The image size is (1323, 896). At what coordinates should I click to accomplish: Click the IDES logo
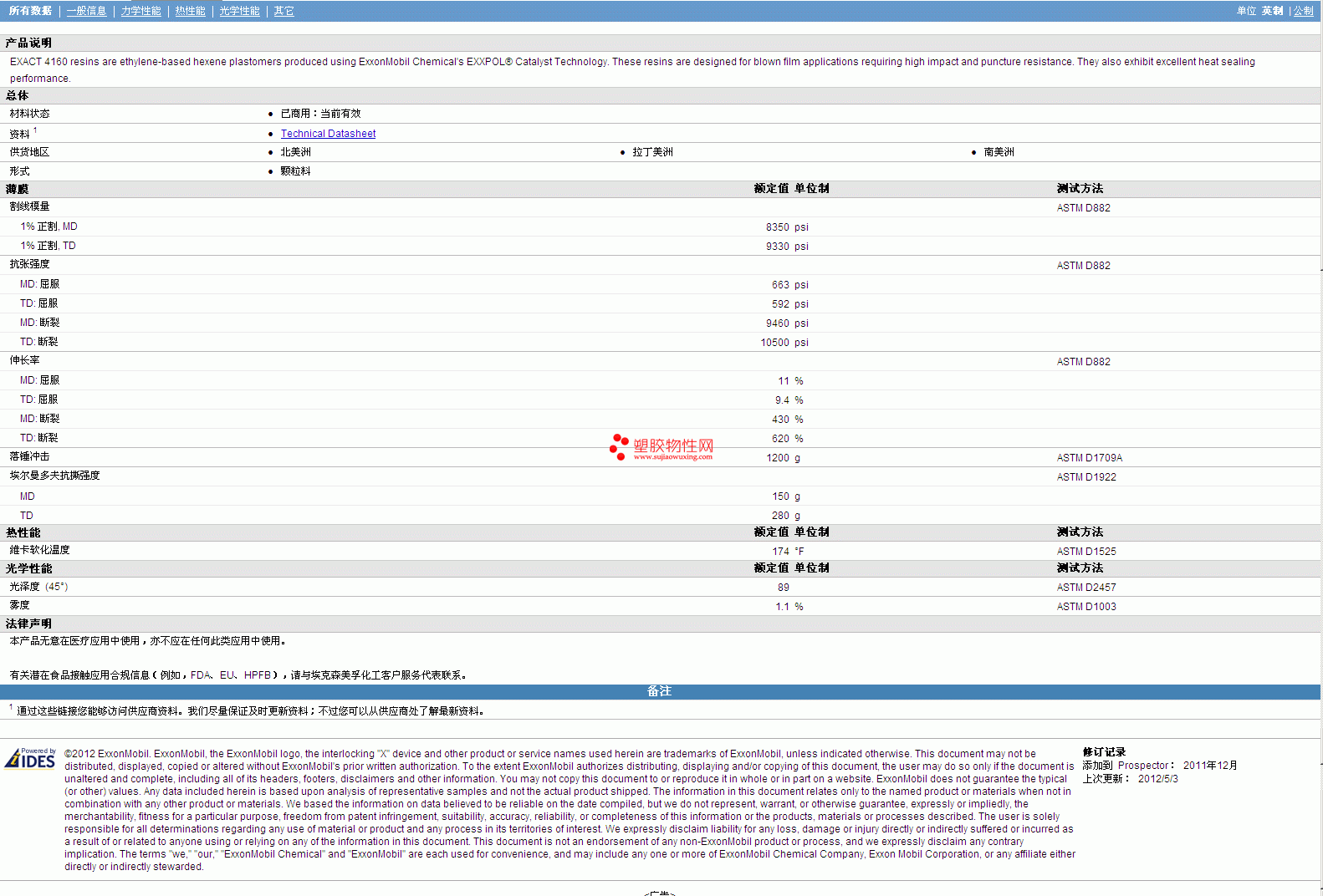coord(31,758)
